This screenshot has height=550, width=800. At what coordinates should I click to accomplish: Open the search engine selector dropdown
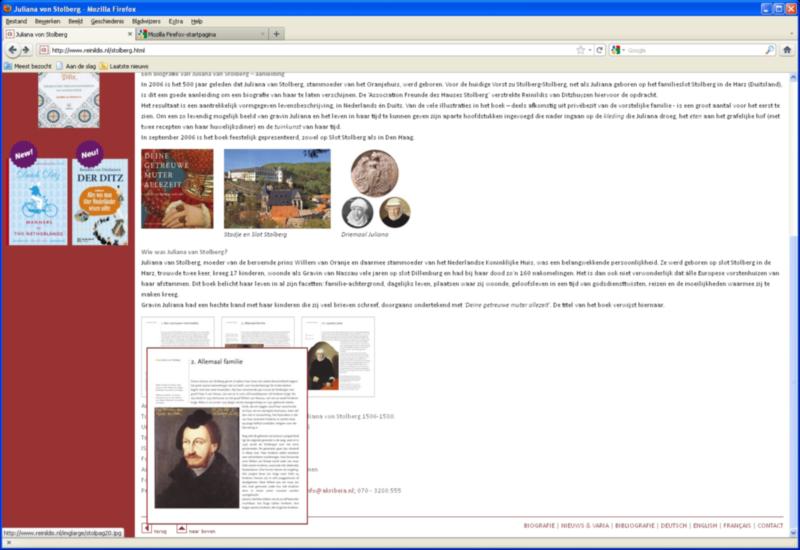click(617, 50)
